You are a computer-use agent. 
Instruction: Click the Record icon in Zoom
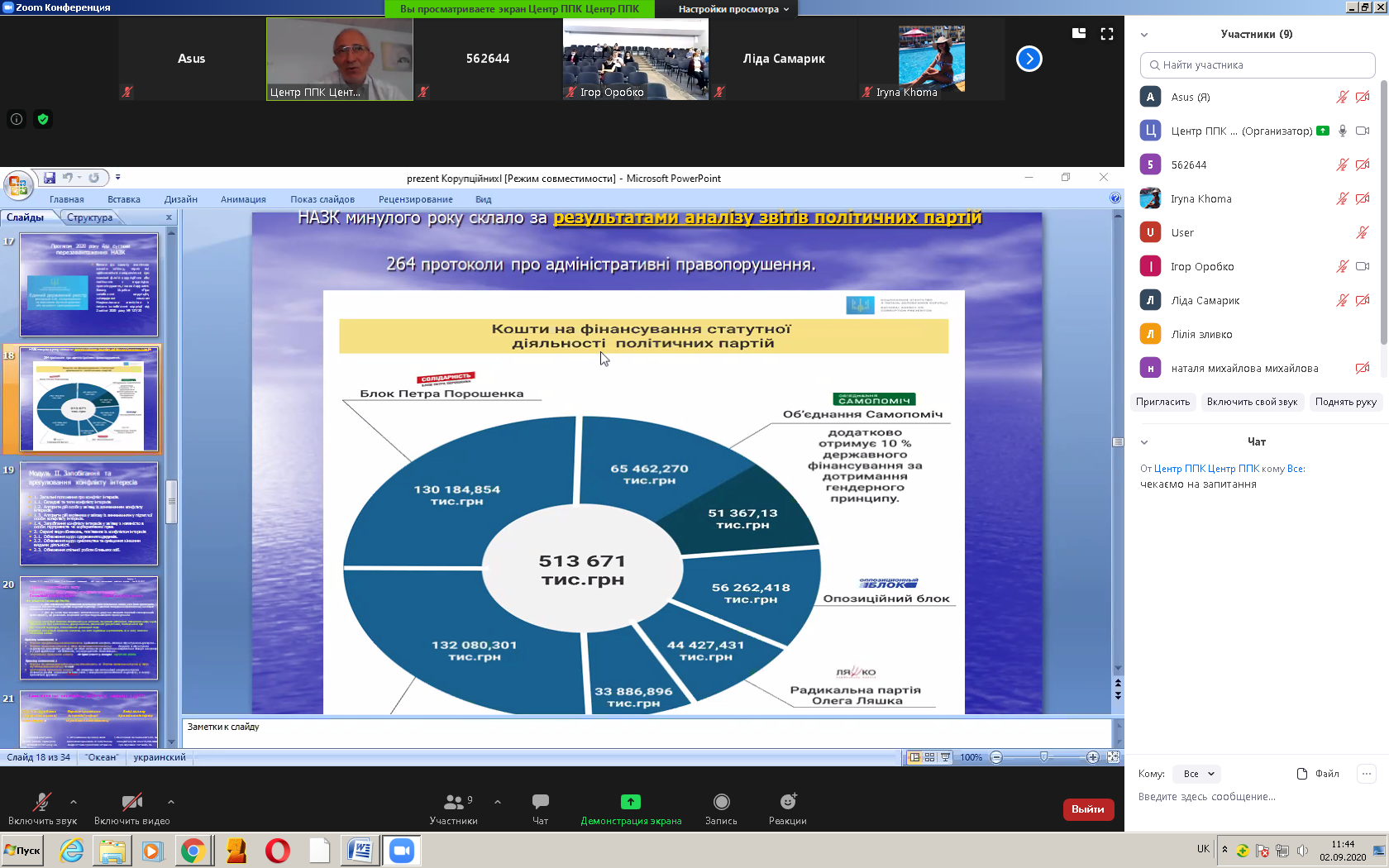(x=722, y=802)
